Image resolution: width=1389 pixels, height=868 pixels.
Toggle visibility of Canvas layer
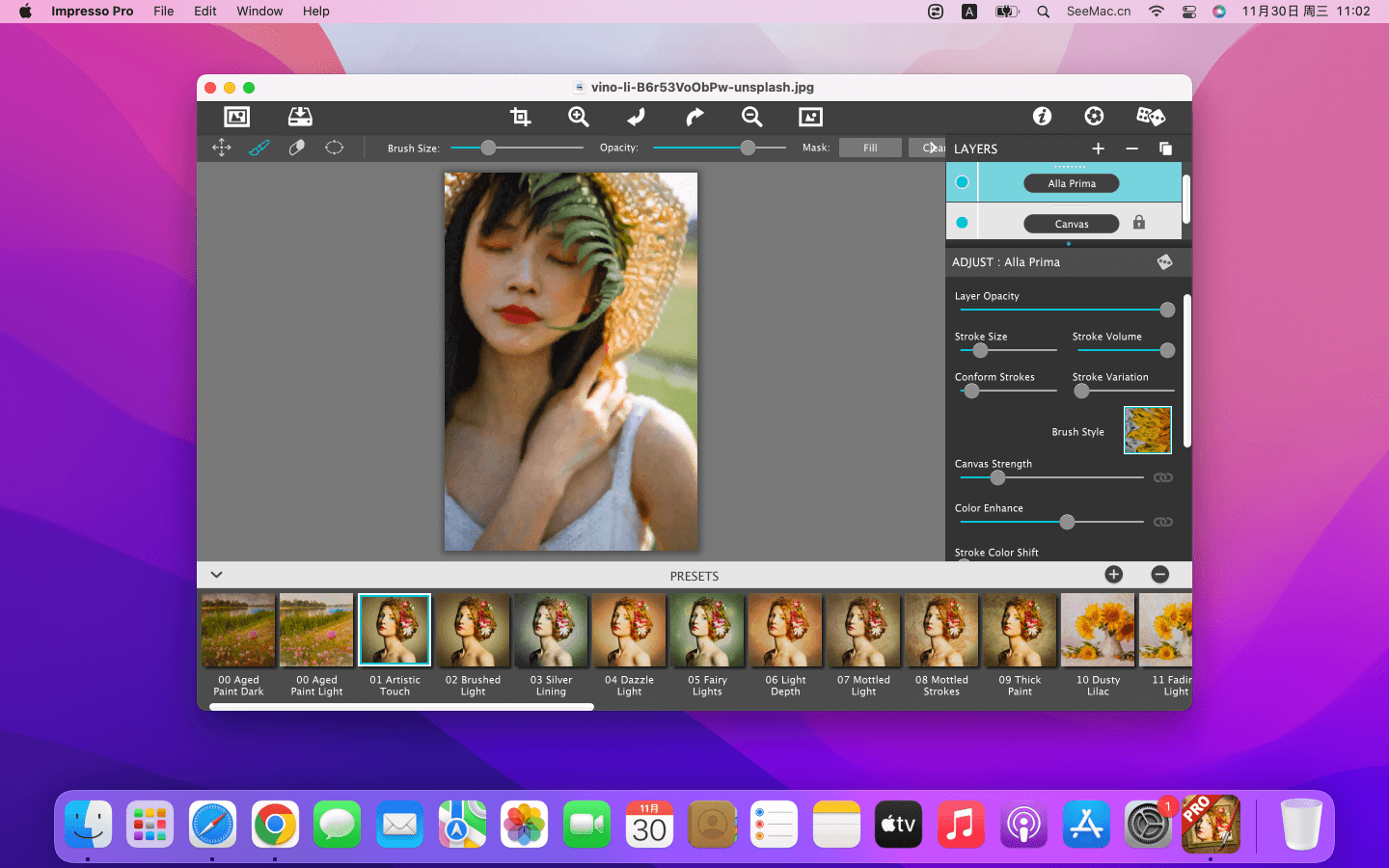click(962, 223)
